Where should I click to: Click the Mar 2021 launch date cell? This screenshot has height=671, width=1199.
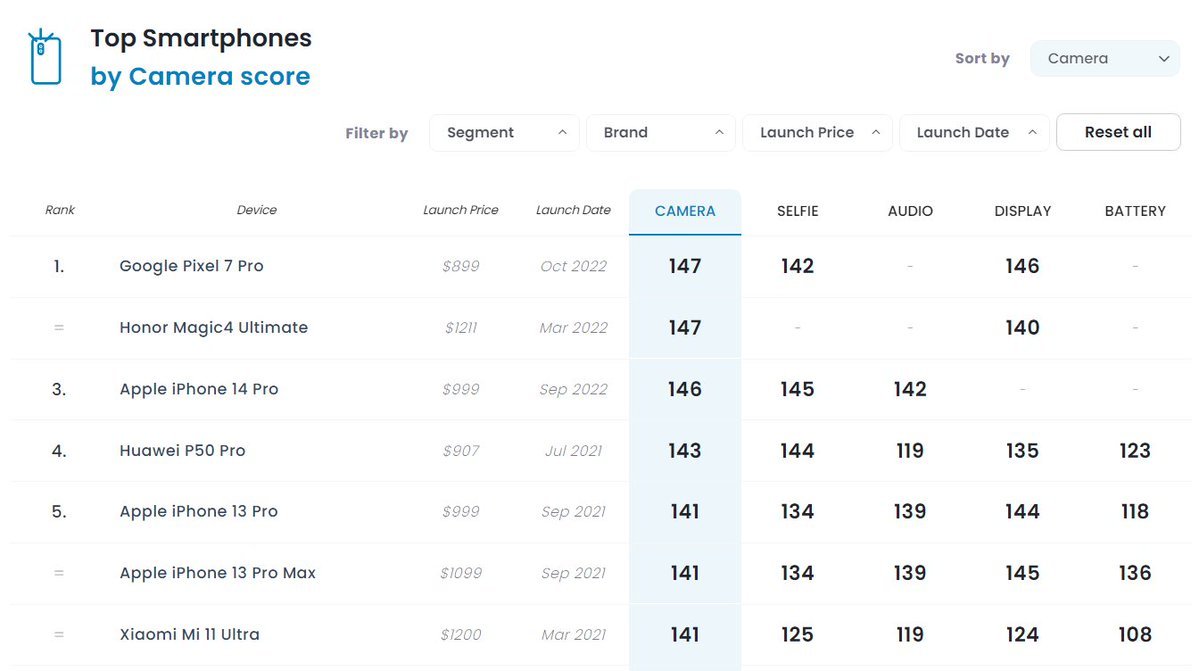573,634
